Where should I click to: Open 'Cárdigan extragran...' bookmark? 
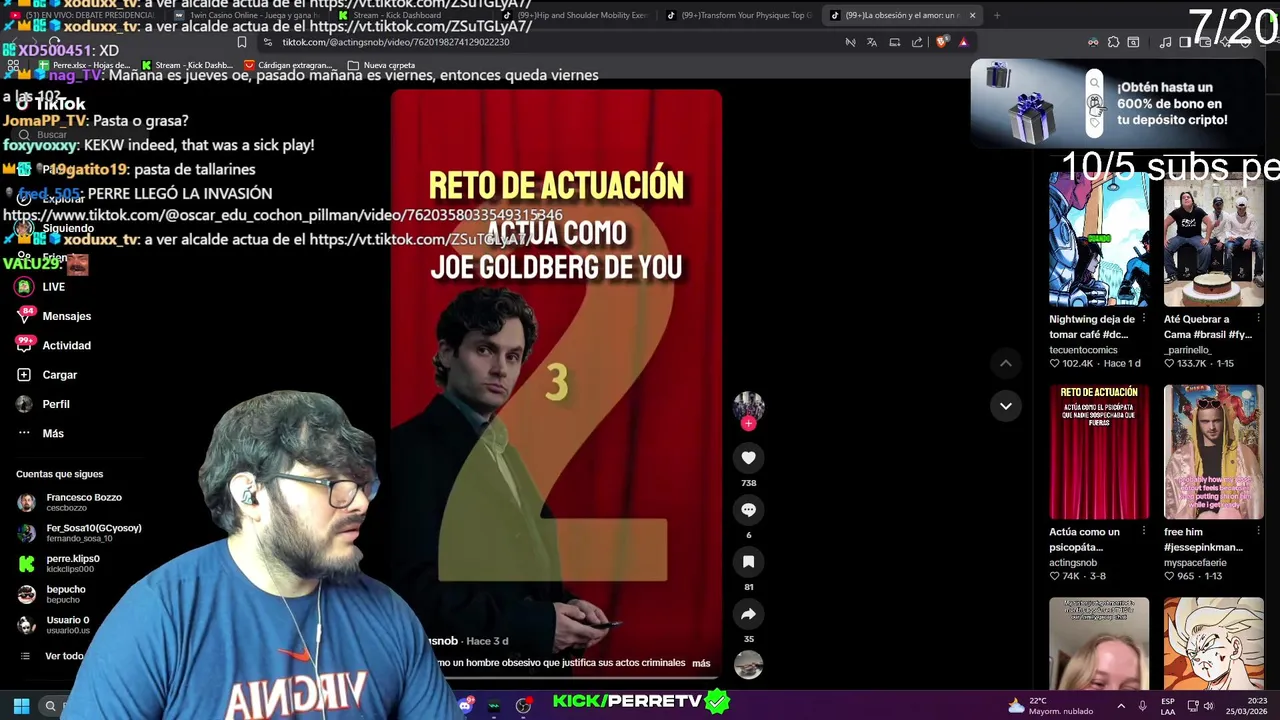tap(289, 65)
